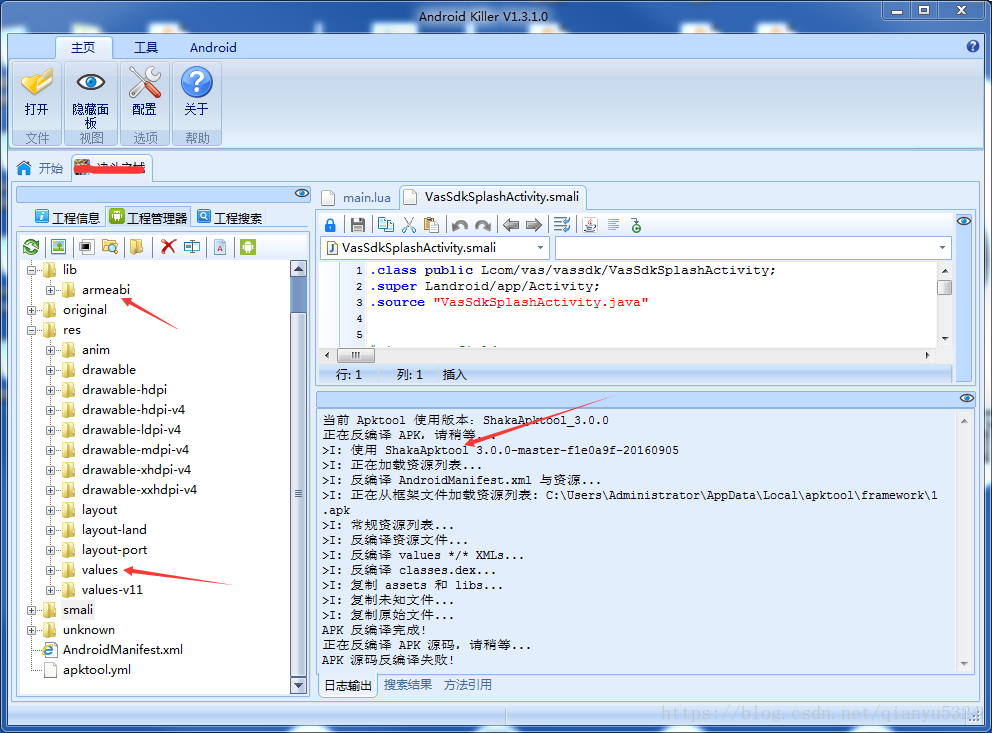The image size is (992, 733).
Task: Select the layout-land folder
Action: pyautogui.click(x=114, y=530)
